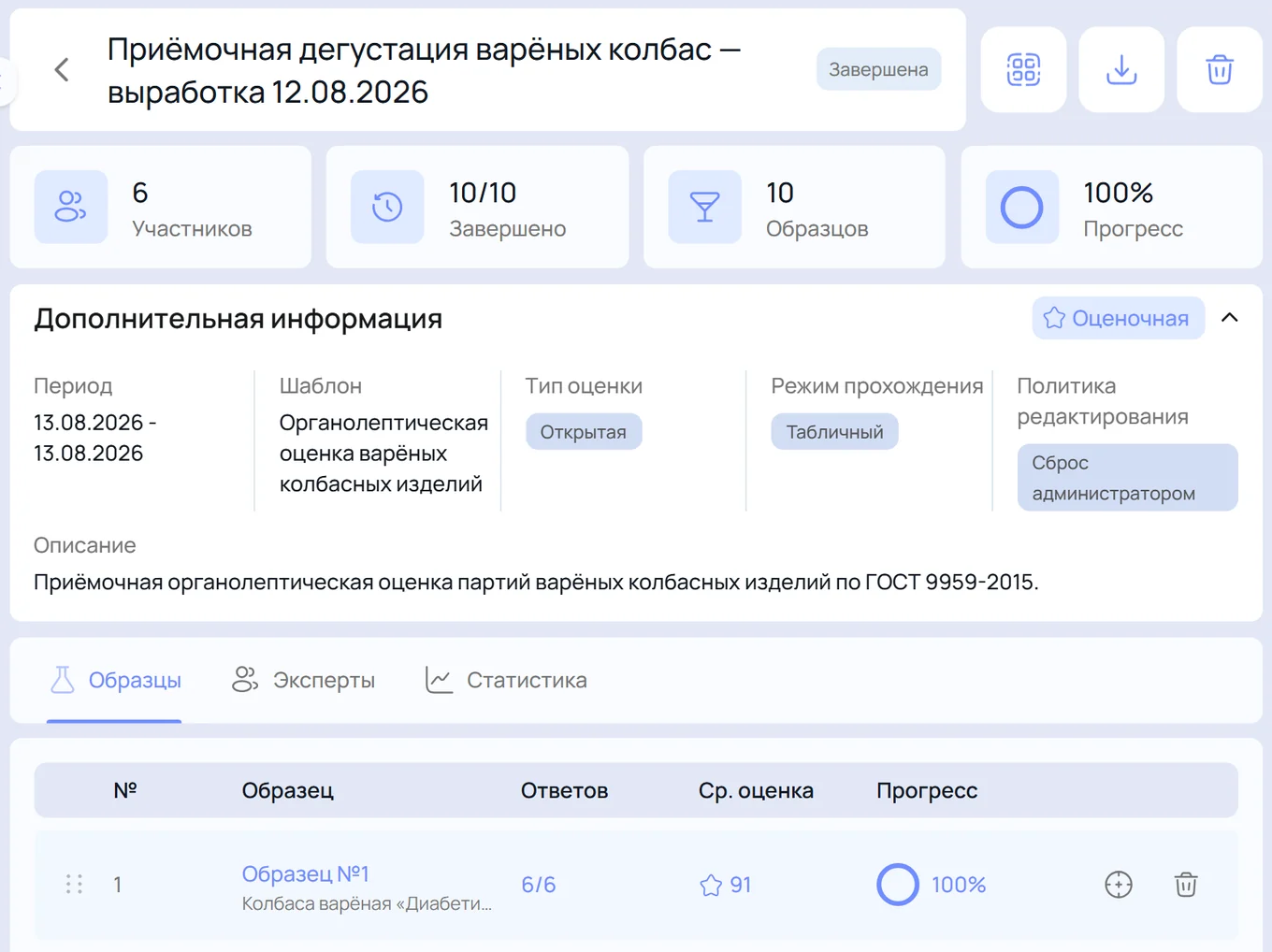Click the sample subtitle Колбаса варёная «Диабети…
The width and height of the screenshot is (1272, 952).
367,903
